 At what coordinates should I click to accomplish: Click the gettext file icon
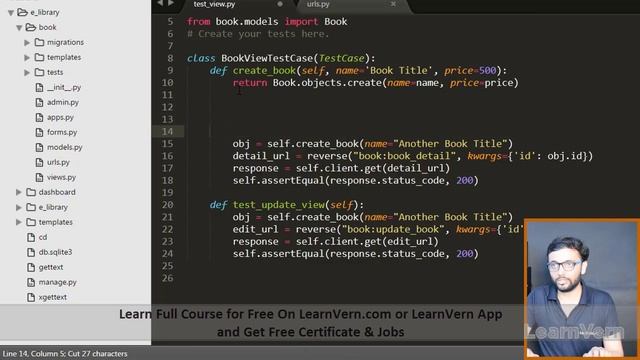(x=31, y=267)
